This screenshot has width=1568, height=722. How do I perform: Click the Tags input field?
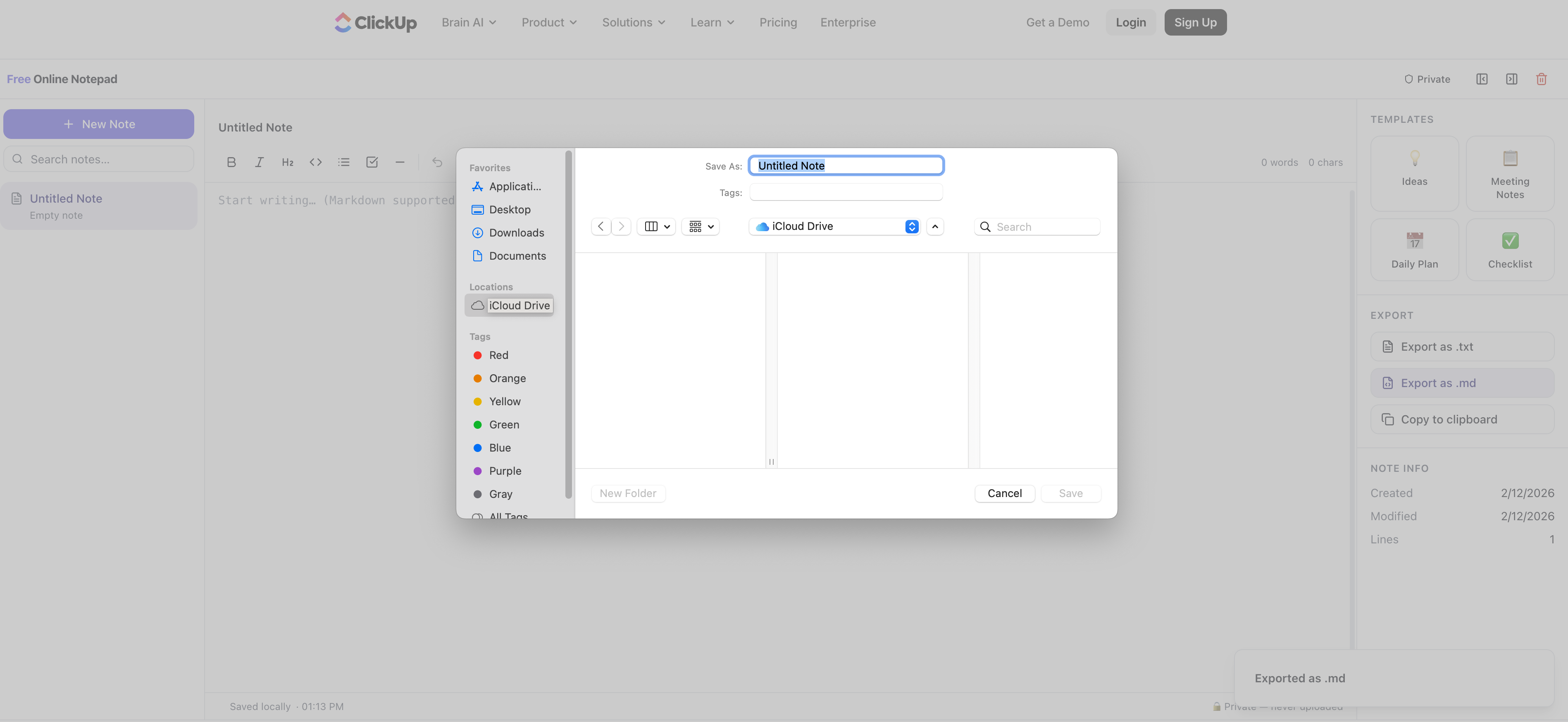[846, 193]
